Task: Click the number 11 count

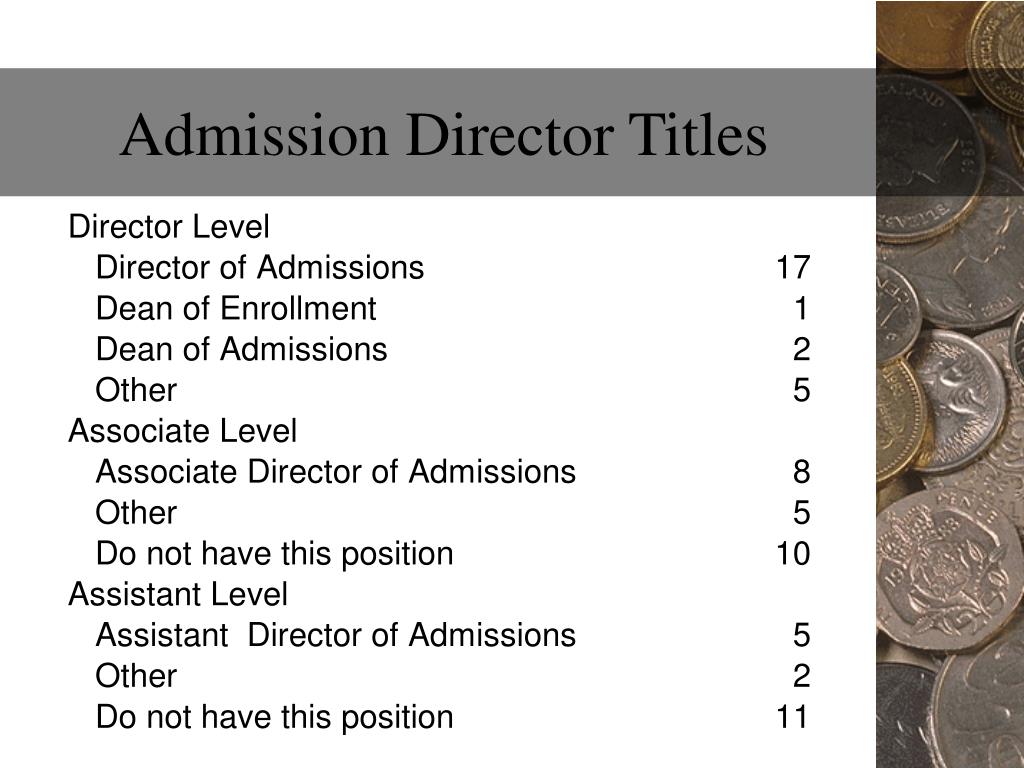Action: 793,717
